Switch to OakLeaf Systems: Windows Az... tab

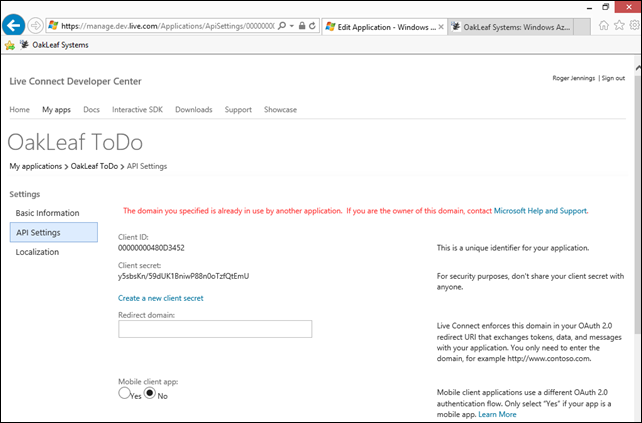[510, 27]
